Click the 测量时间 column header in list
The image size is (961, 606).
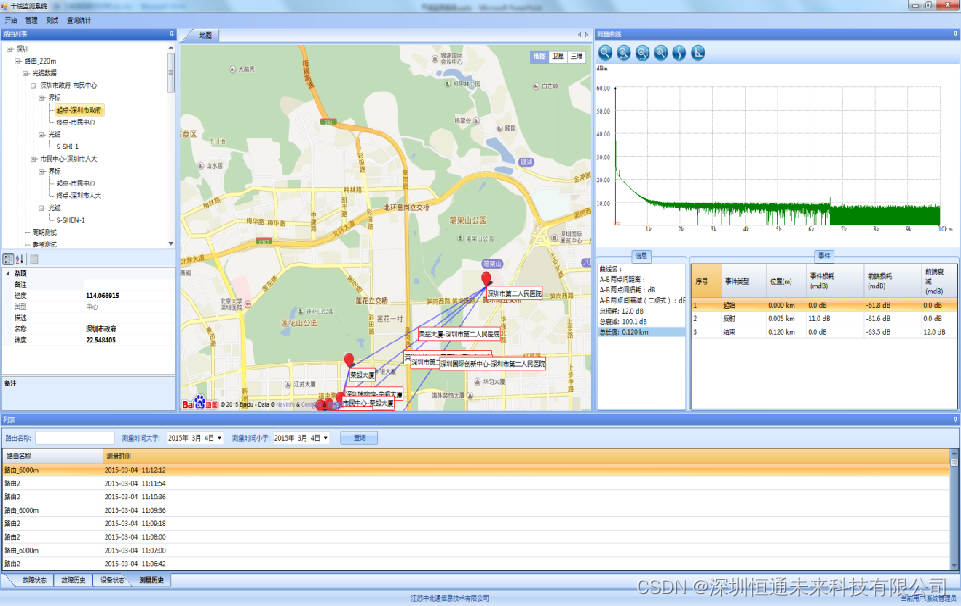click(x=526, y=456)
